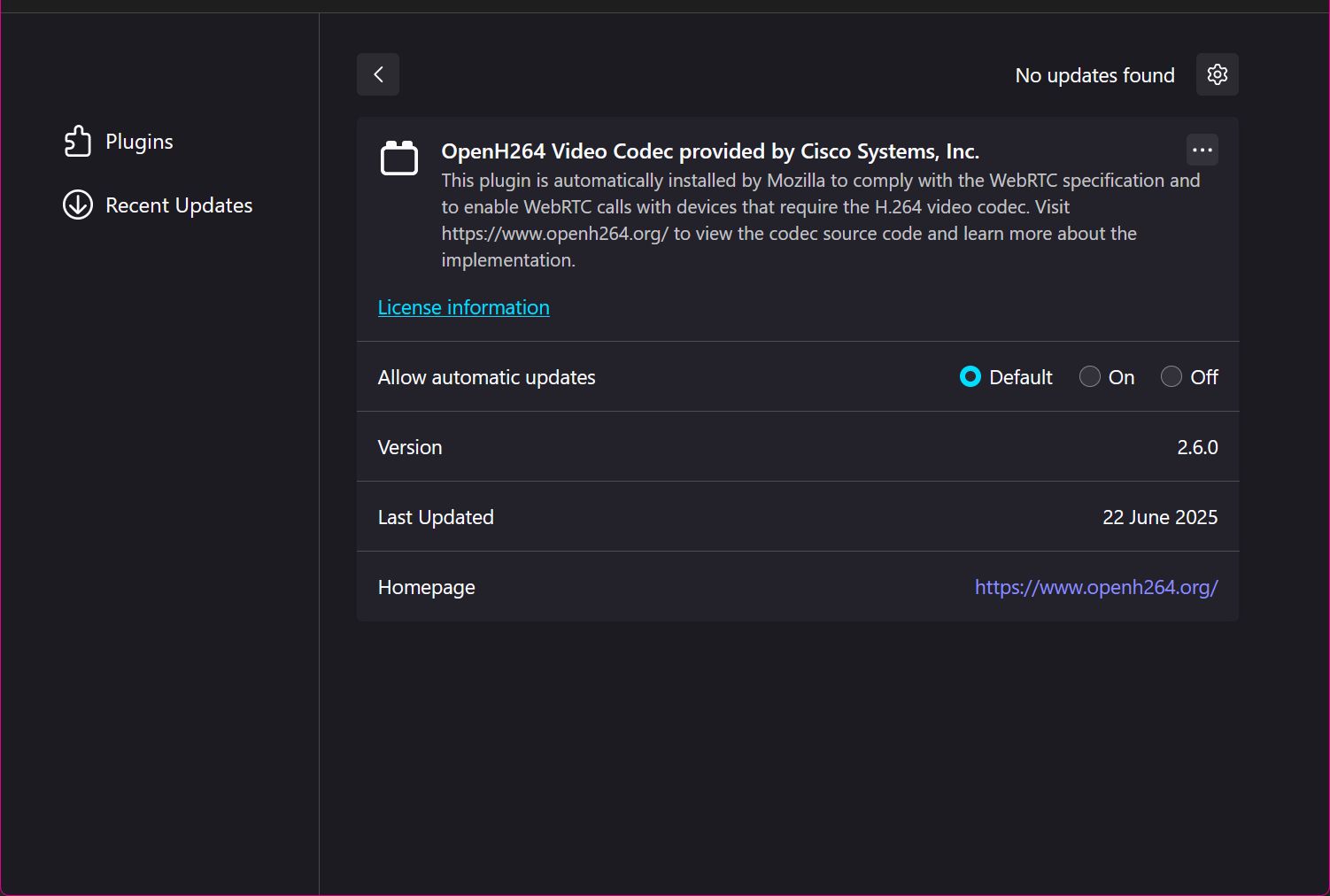The image size is (1330, 896).
Task: Open the three-dot more options menu
Action: pyautogui.click(x=1202, y=150)
